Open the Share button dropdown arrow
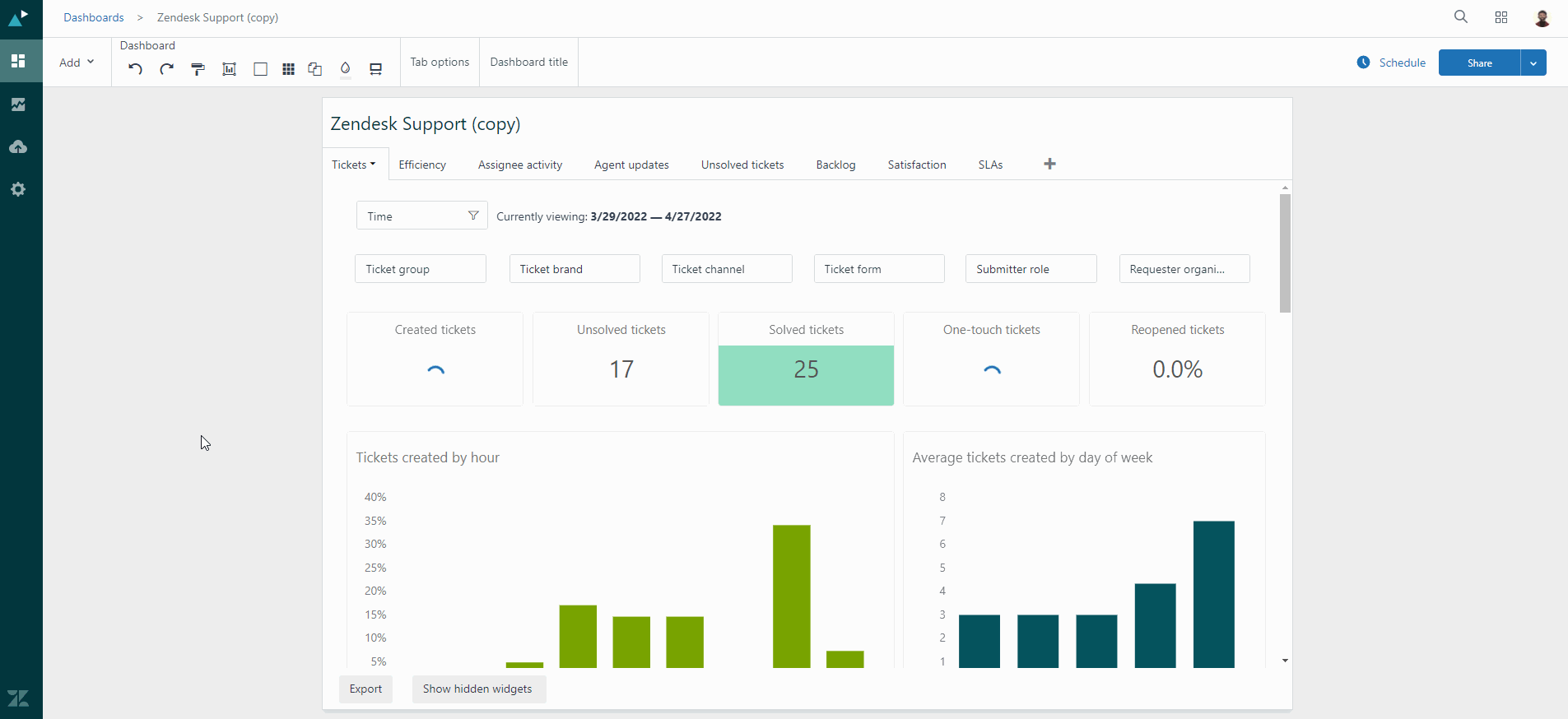The image size is (1568, 719). (1533, 63)
